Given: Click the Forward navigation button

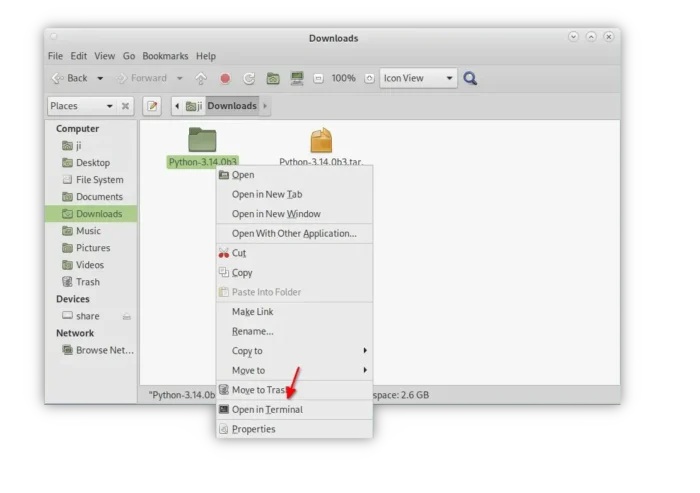Looking at the screenshot, I should point(142,79).
